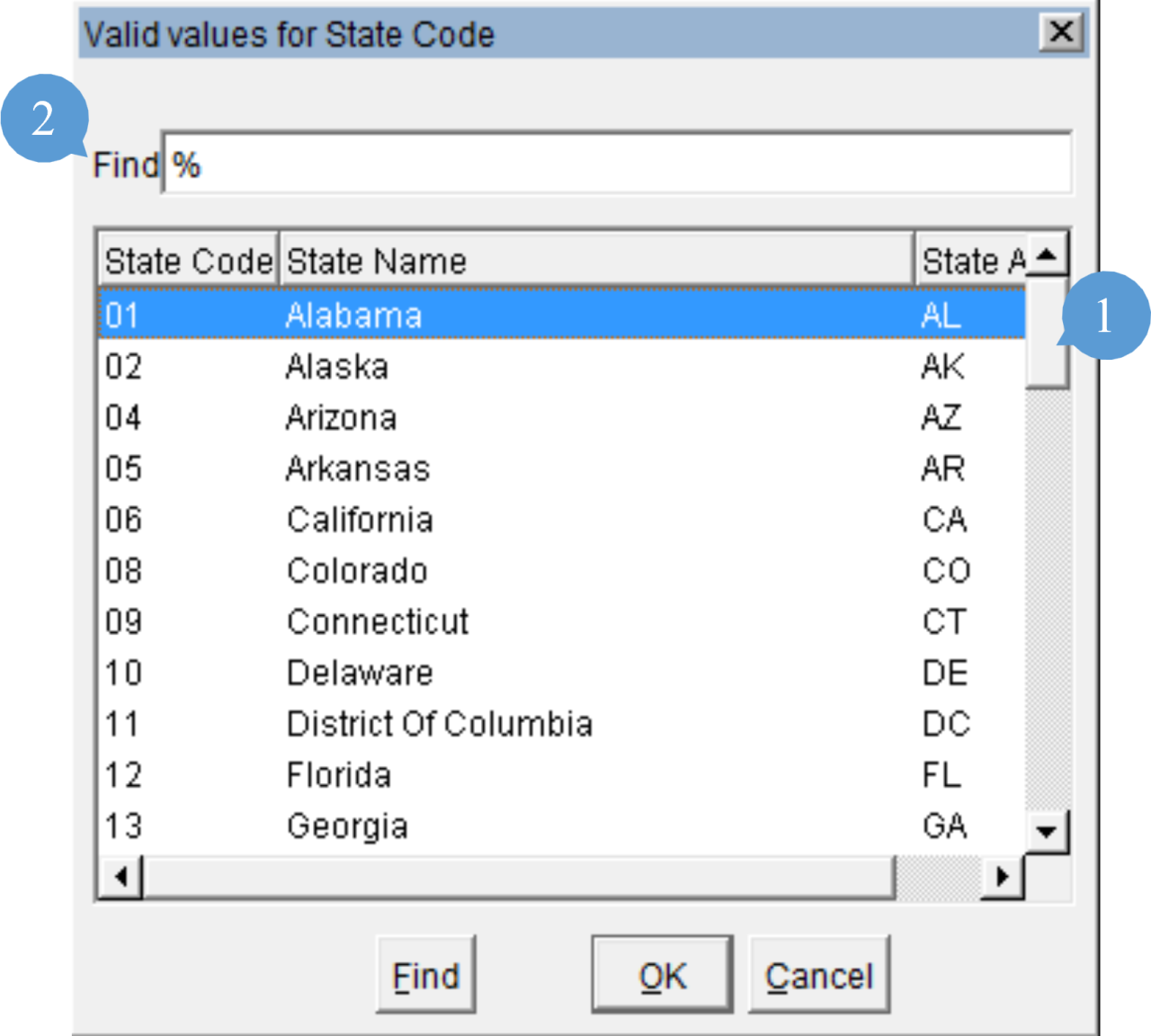The height and width of the screenshot is (1036, 1151).
Task: Click the State Code column header
Action: click(x=188, y=262)
